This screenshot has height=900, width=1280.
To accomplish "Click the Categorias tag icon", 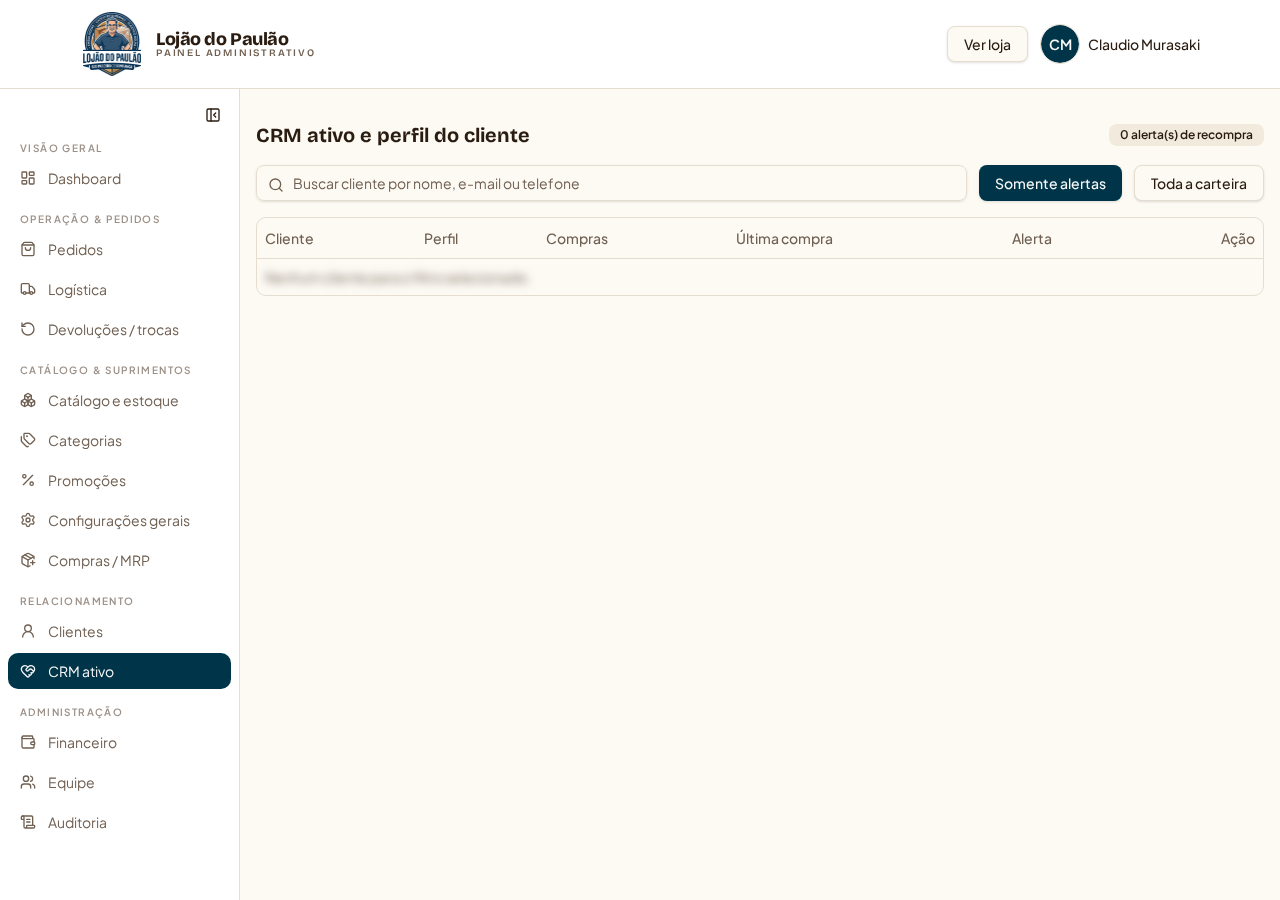I will click(28, 440).
